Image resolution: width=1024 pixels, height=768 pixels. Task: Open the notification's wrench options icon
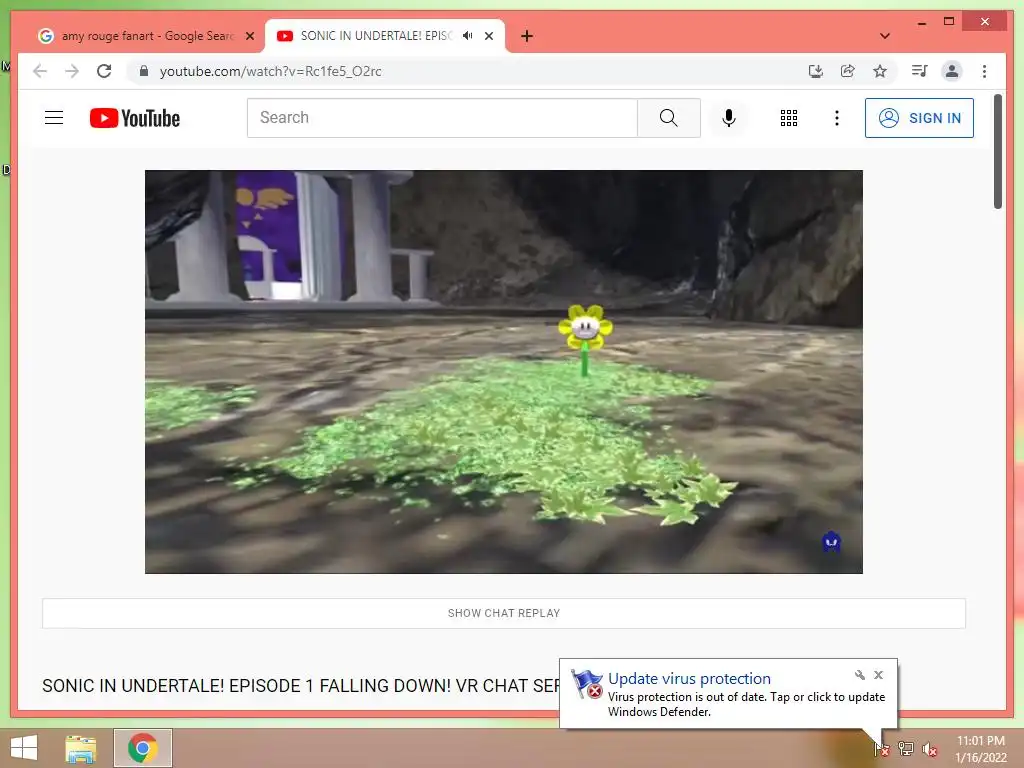pos(859,675)
